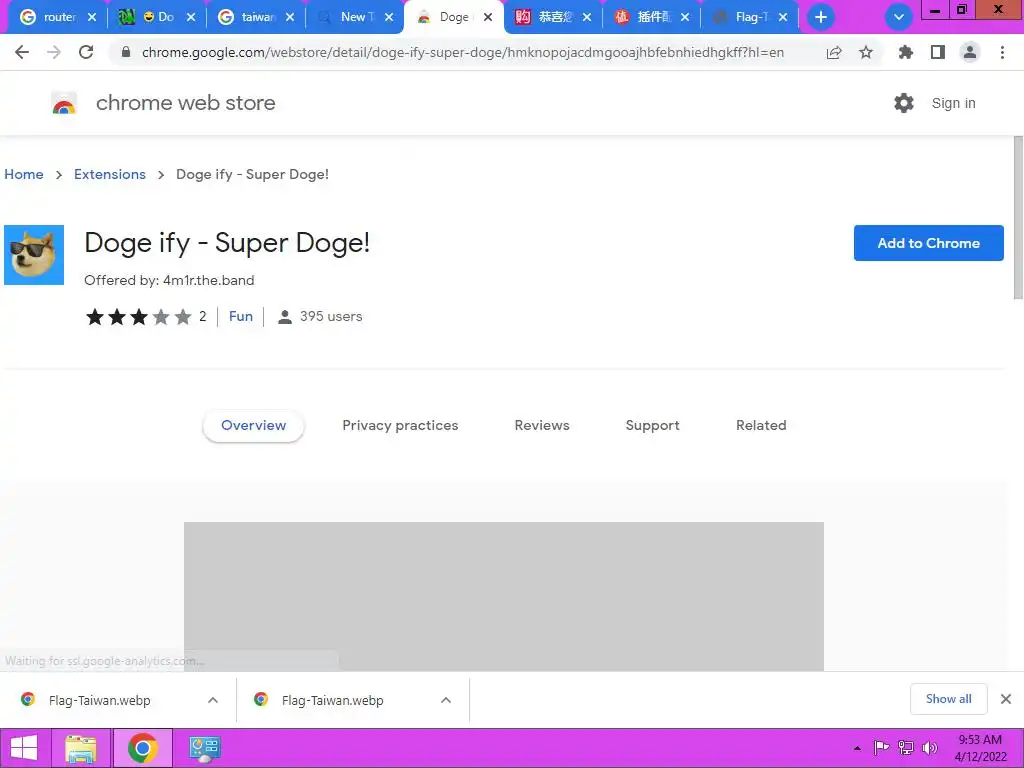The width and height of the screenshot is (1024, 768).
Task: Close the 'taiwan' tab
Action: (290, 17)
